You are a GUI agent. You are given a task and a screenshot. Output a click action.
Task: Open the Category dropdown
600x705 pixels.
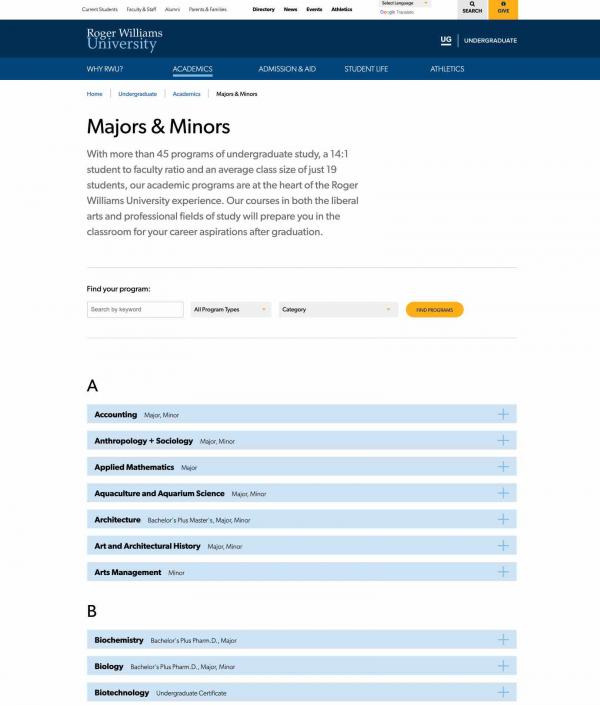(x=338, y=309)
